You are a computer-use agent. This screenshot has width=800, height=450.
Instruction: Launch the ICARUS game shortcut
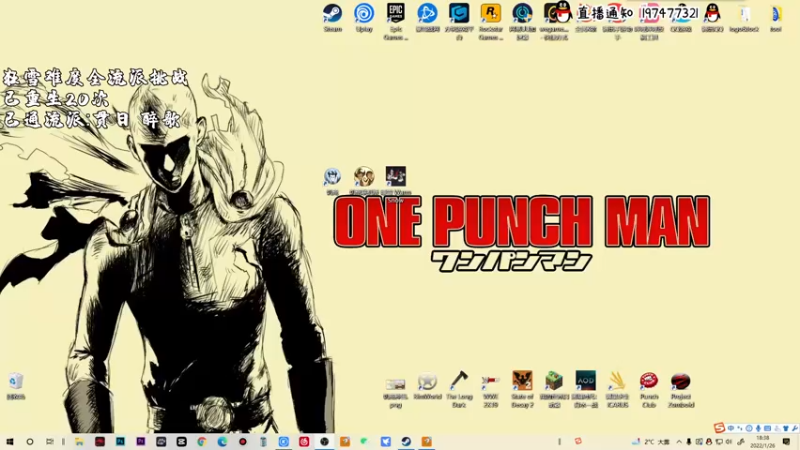pos(617,389)
